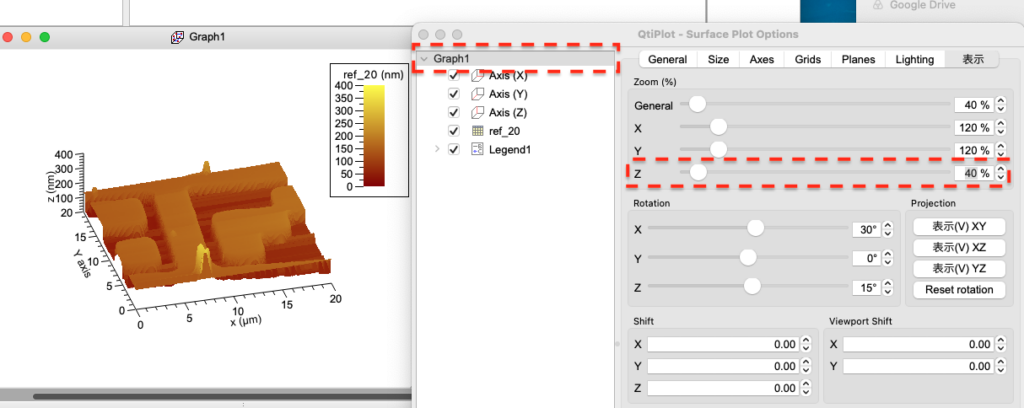This screenshot has width=1024, height=408.
Task: Click the Rotation Y 0° stepper arrows
Action: click(x=888, y=259)
